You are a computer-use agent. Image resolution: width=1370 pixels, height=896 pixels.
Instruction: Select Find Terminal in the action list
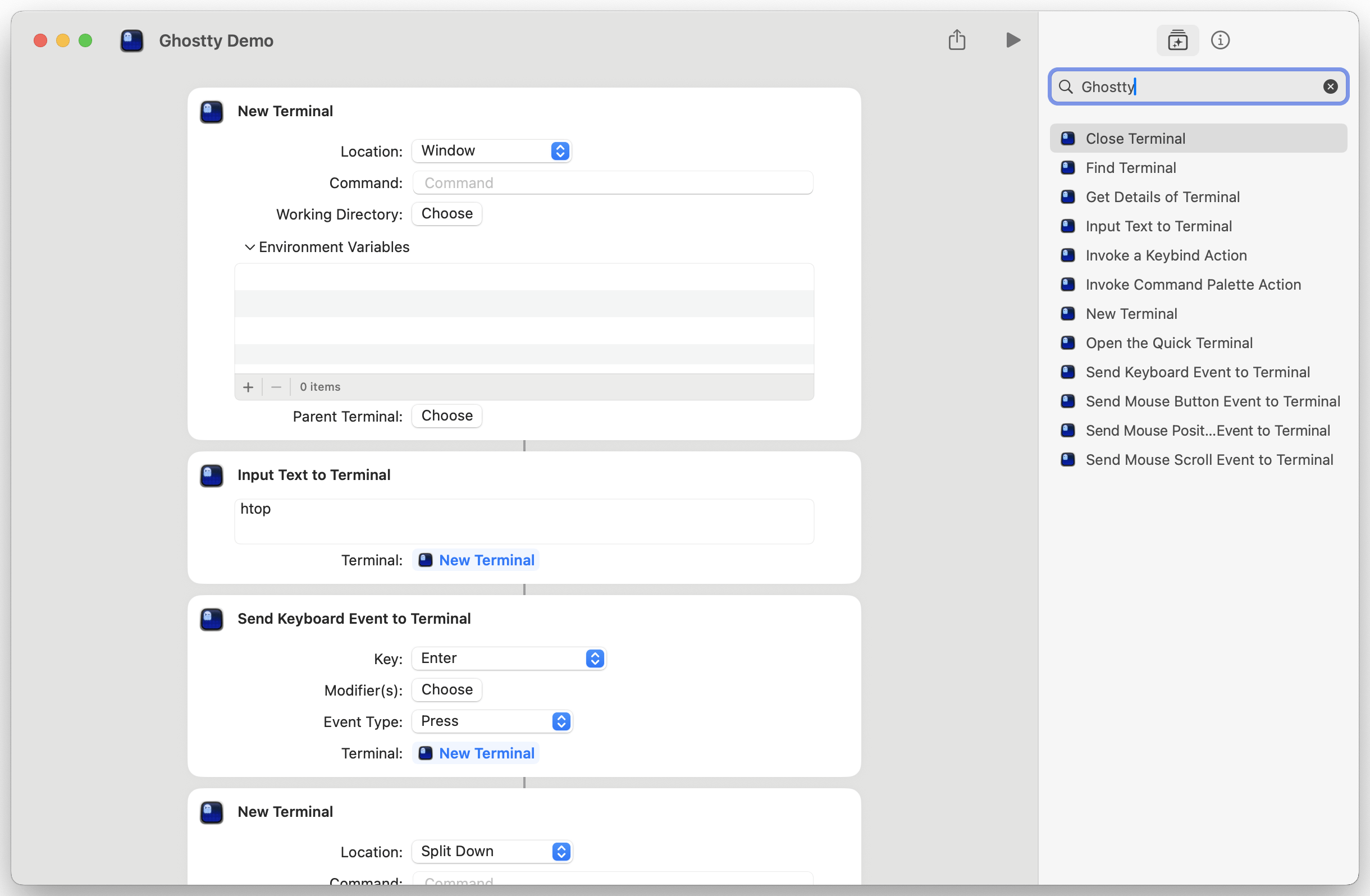[x=1198, y=167]
